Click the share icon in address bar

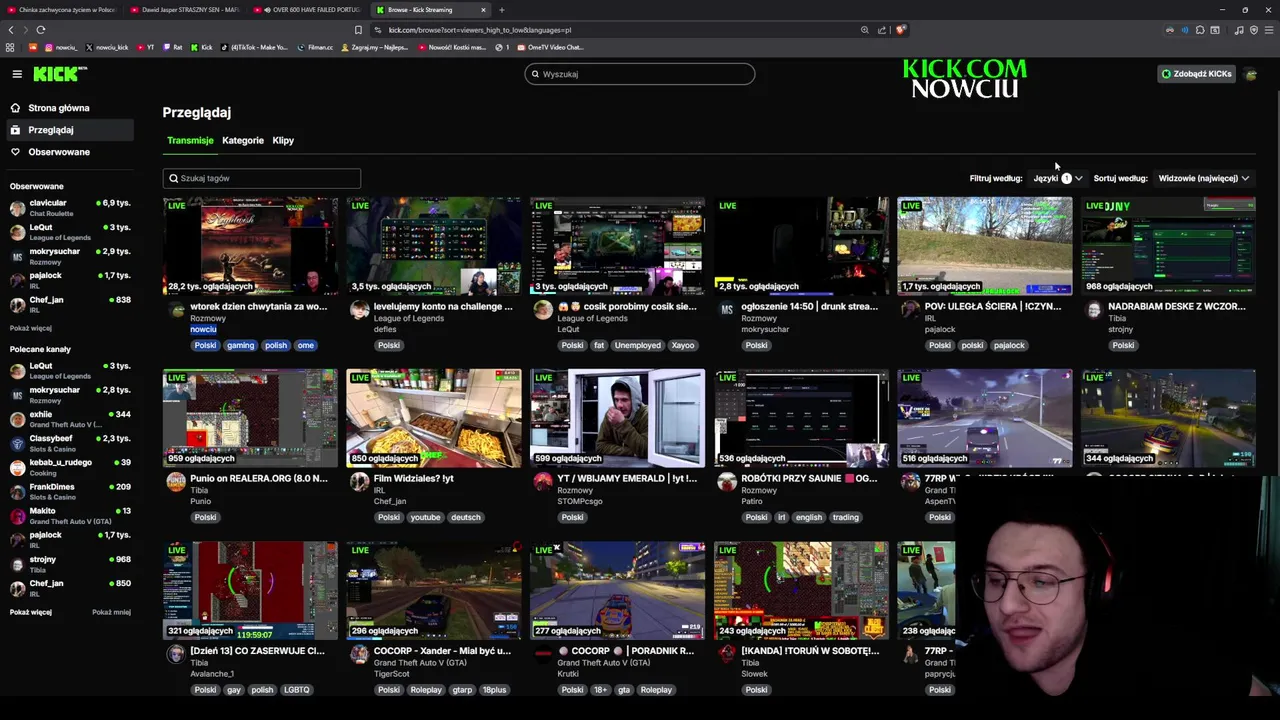coord(881,30)
